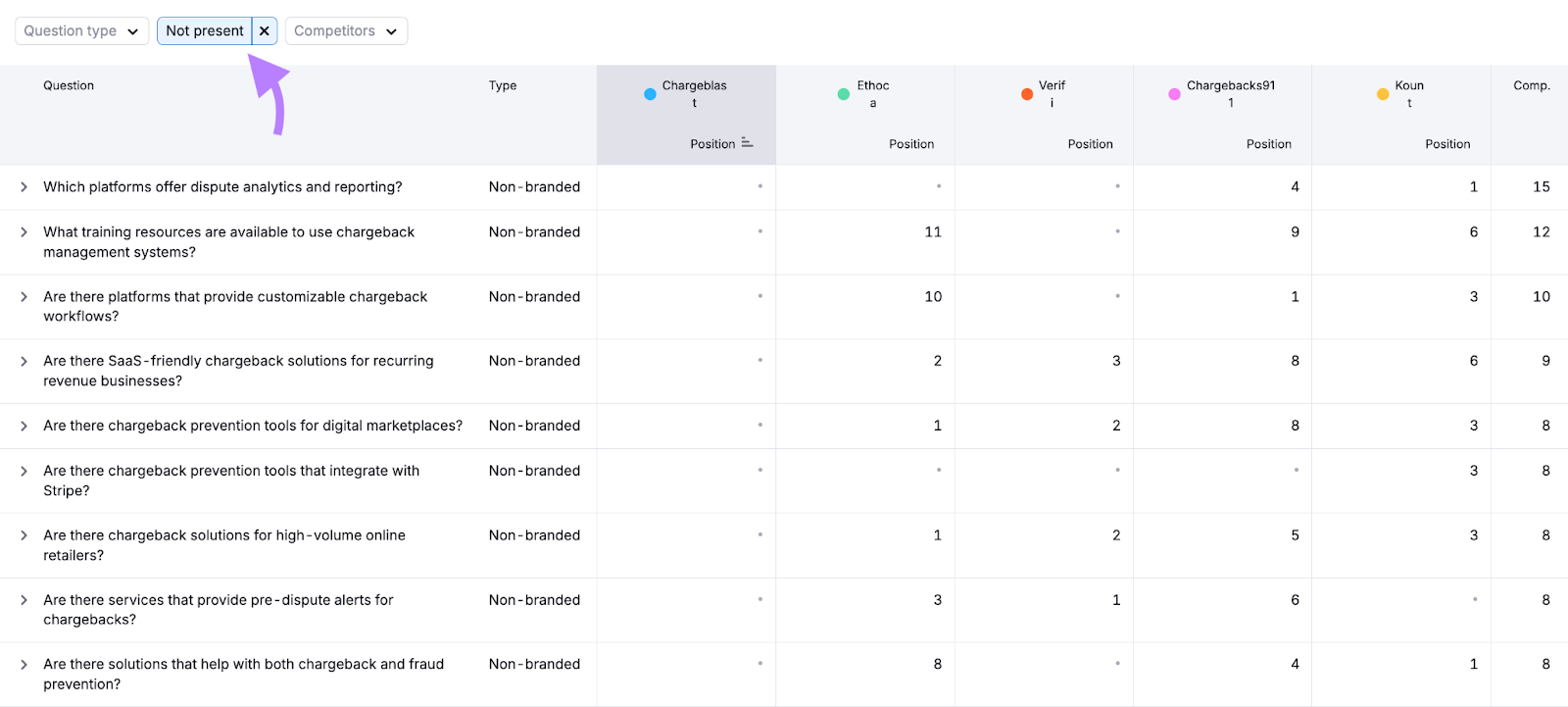Remove the Not present filter
The image size is (1568, 707).
(x=265, y=31)
